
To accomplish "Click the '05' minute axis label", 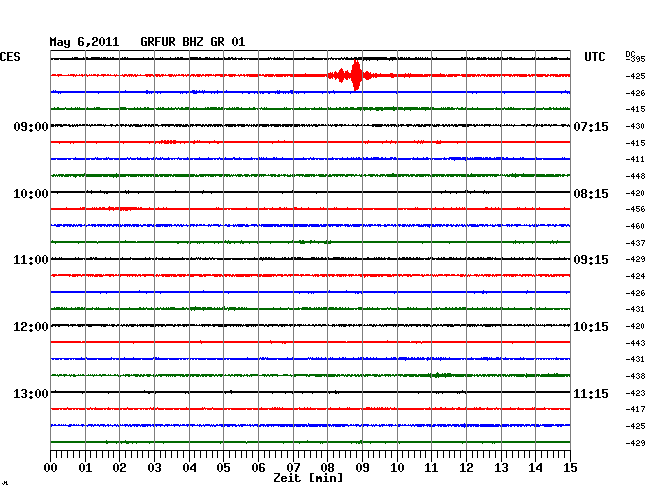I will 223,467.
